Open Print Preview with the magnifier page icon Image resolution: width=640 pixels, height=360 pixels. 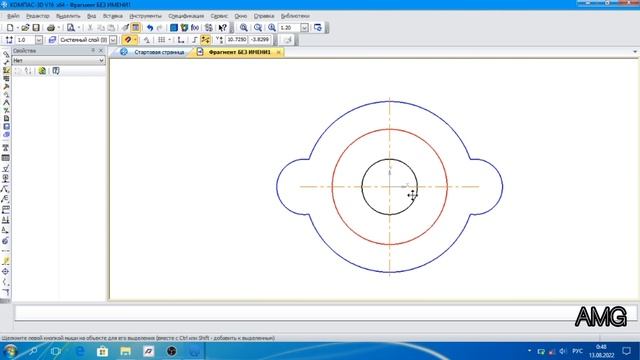(71, 28)
